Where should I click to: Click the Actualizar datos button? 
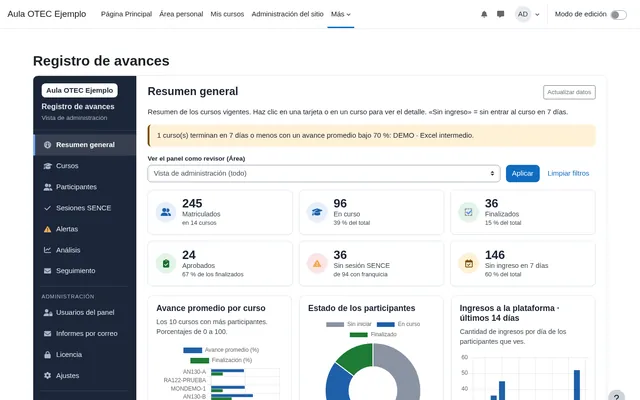tap(569, 92)
